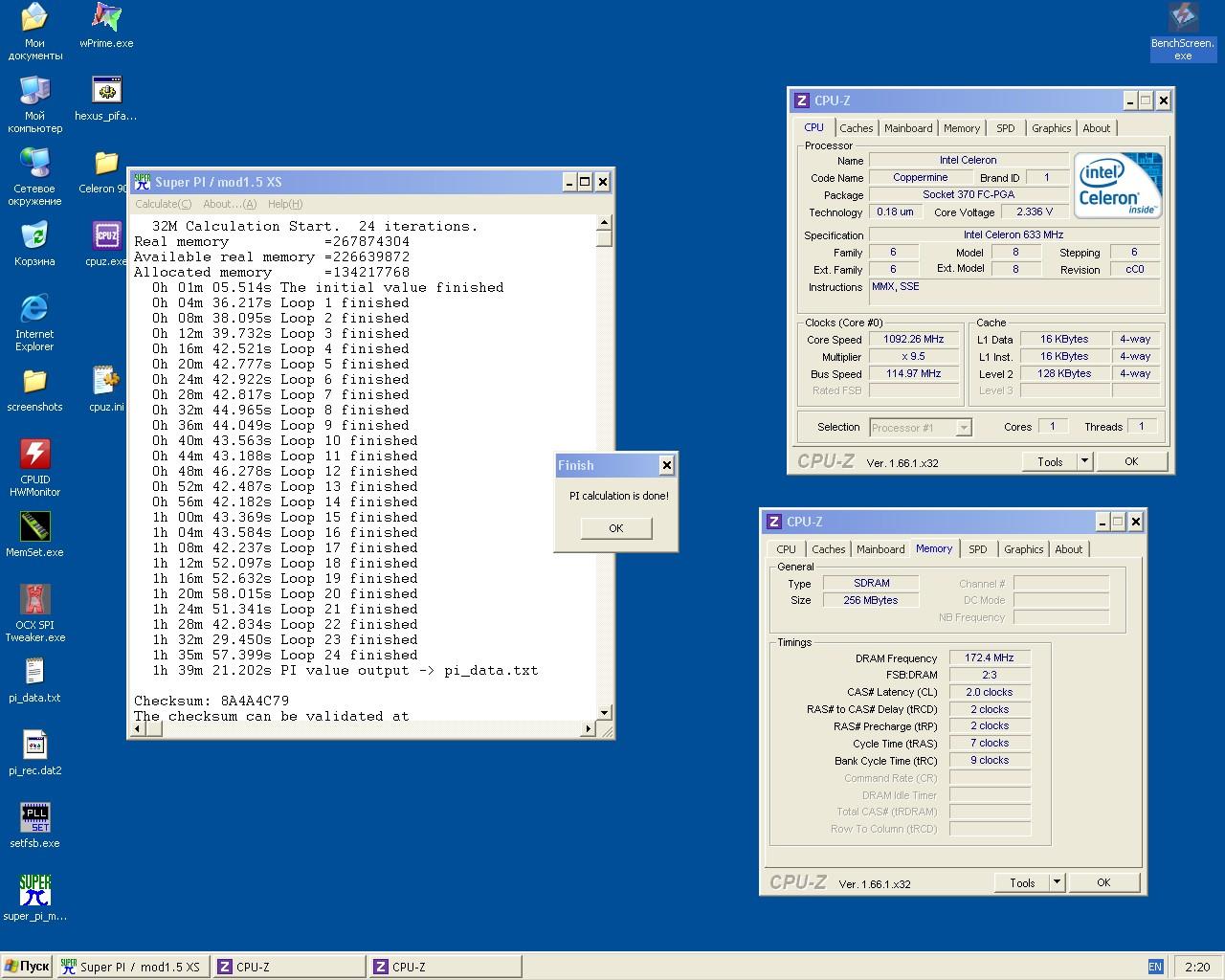The height and width of the screenshot is (980, 1225).
Task: Click OK in Memory CPU-Z window
Action: pos(1103,882)
